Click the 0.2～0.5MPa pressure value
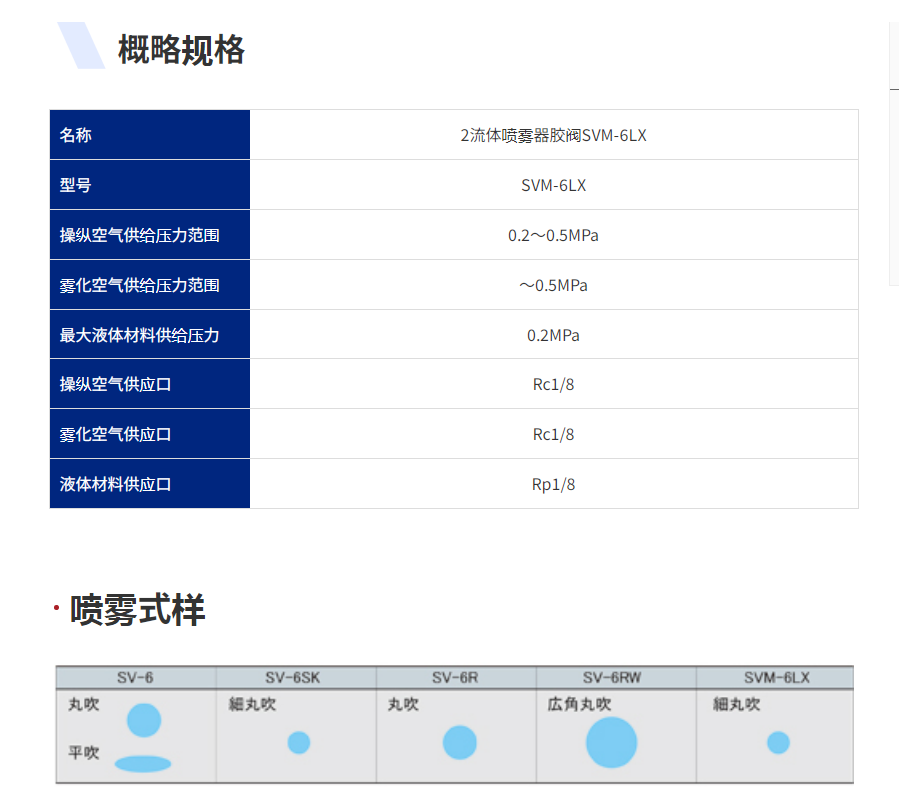The width and height of the screenshot is (899, 801). pos(553,236)
